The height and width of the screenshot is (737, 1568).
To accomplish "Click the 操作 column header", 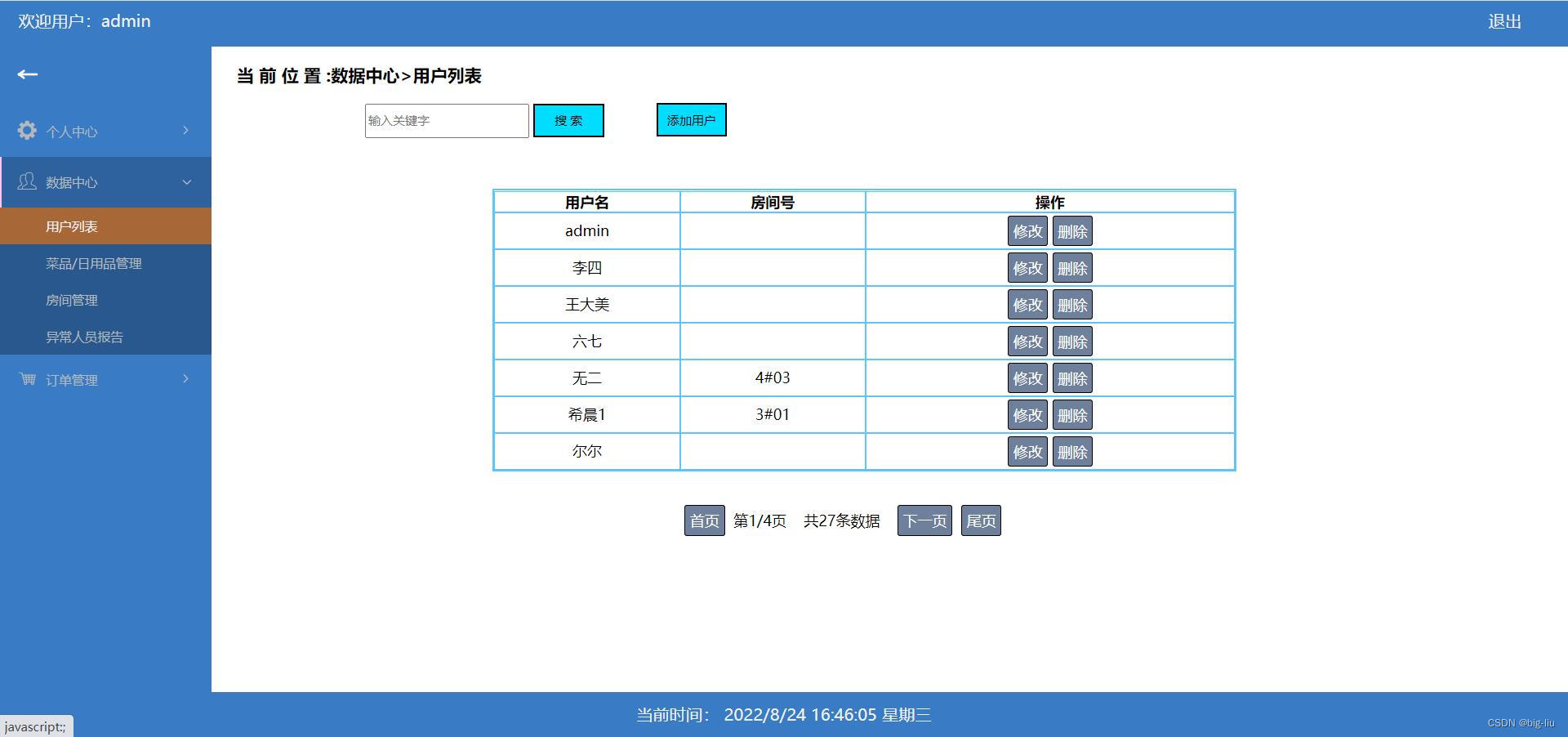I will click(1050, 202).
